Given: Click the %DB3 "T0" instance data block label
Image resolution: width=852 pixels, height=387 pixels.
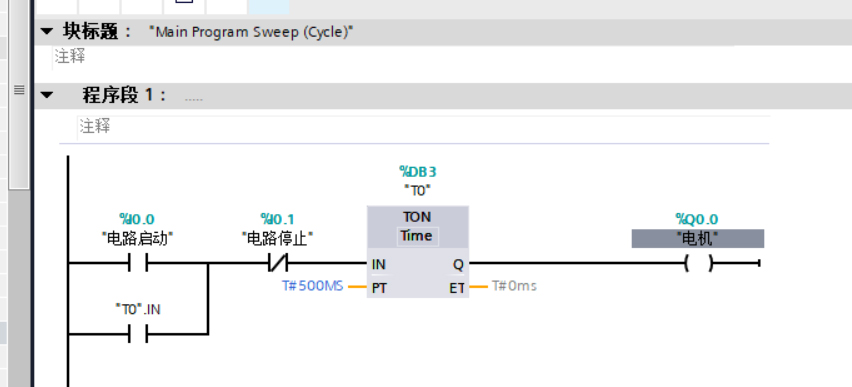Looking at the screenshot, I should pyautogui.click(x=418, y=181).
